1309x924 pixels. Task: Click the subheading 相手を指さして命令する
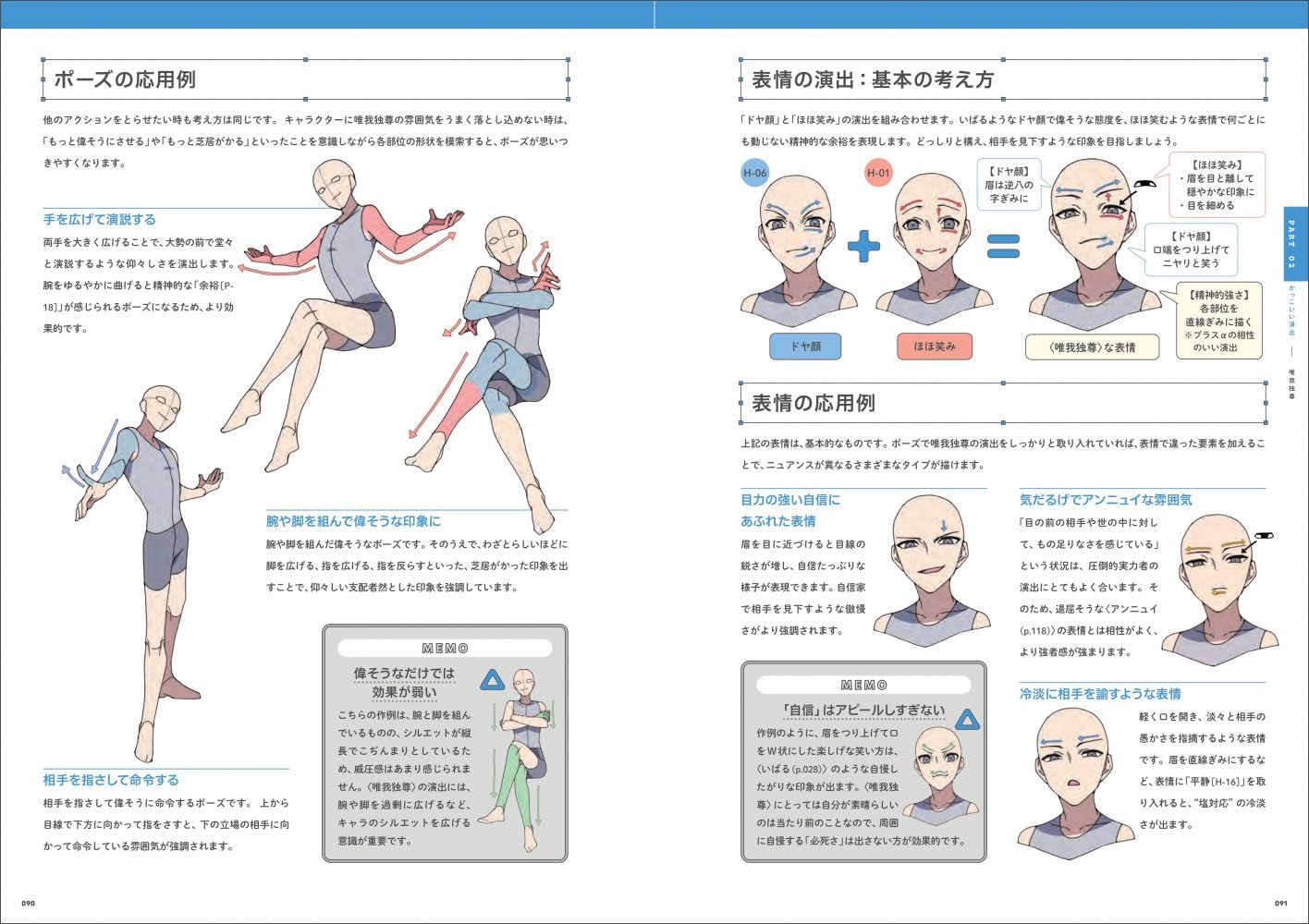(x=111, y=780)
